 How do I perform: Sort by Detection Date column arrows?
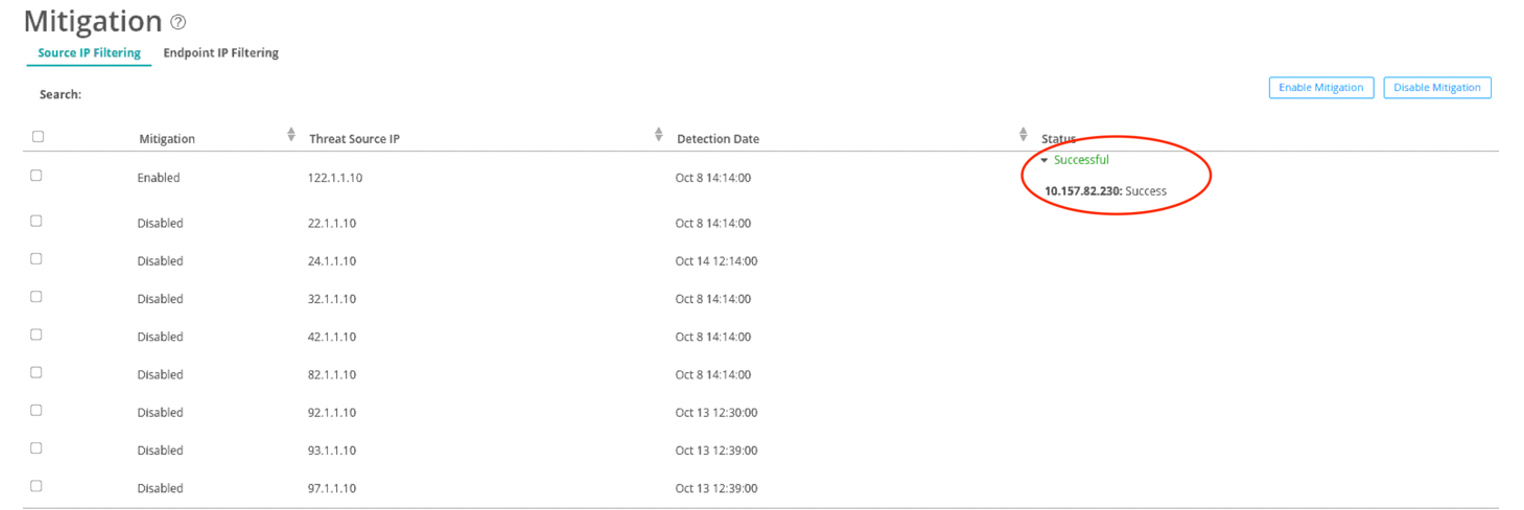click(1023, 134)
